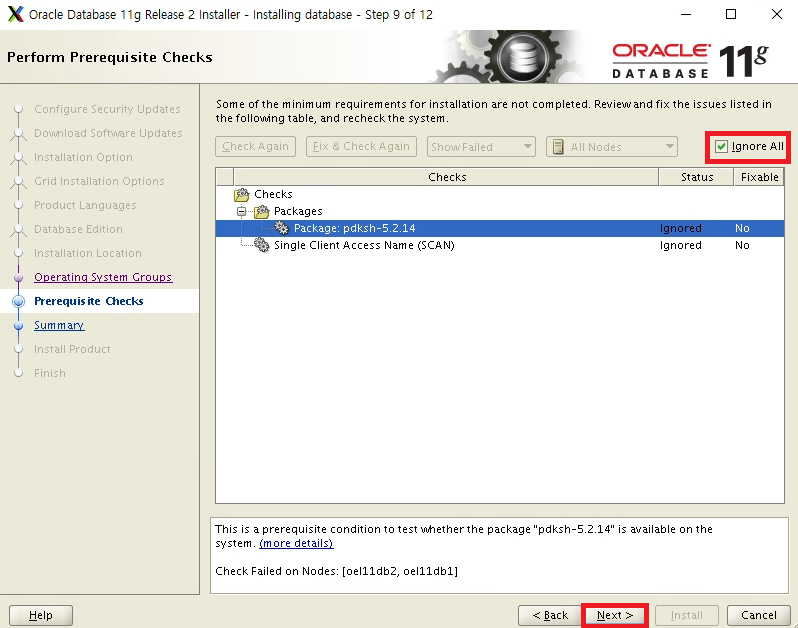Screen dimensions: 798x628
Task: Jump to the Summary step
Action: click(59, 325)
